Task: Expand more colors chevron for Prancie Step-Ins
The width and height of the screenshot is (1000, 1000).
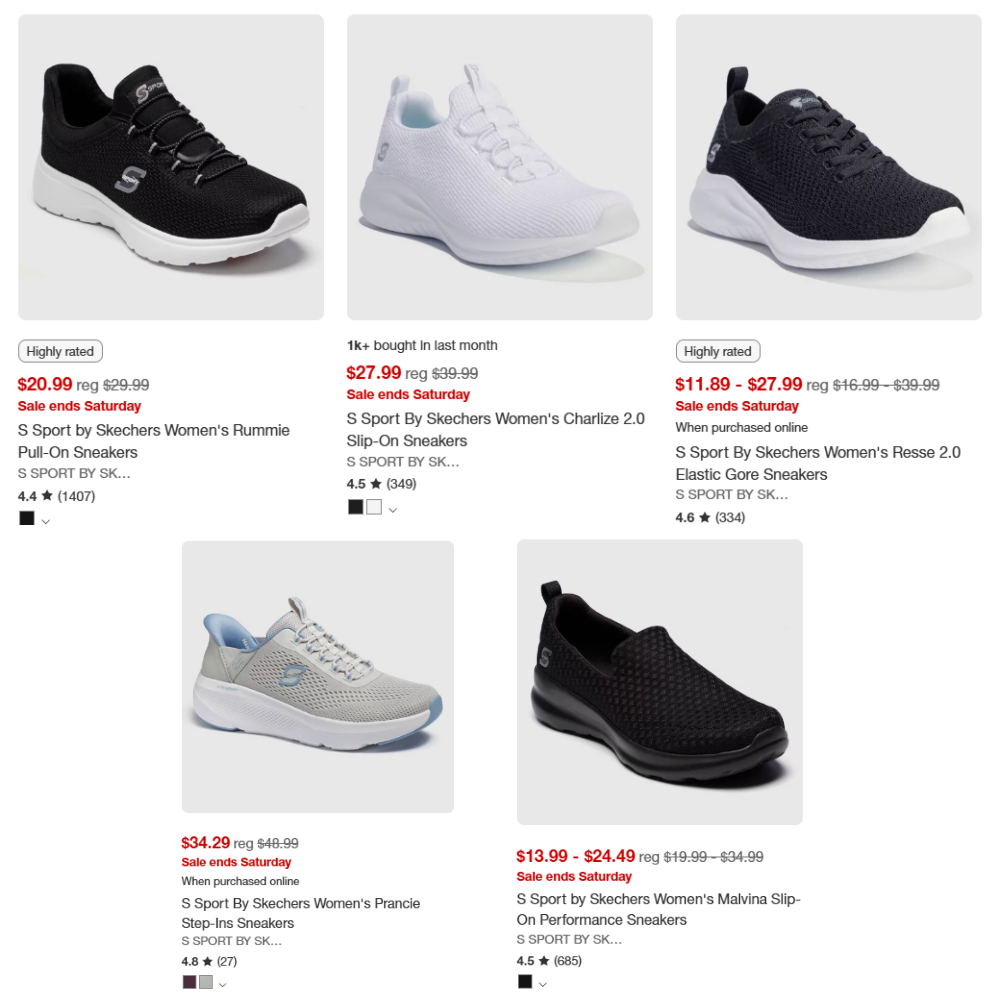Action: (x=223, y=985)
